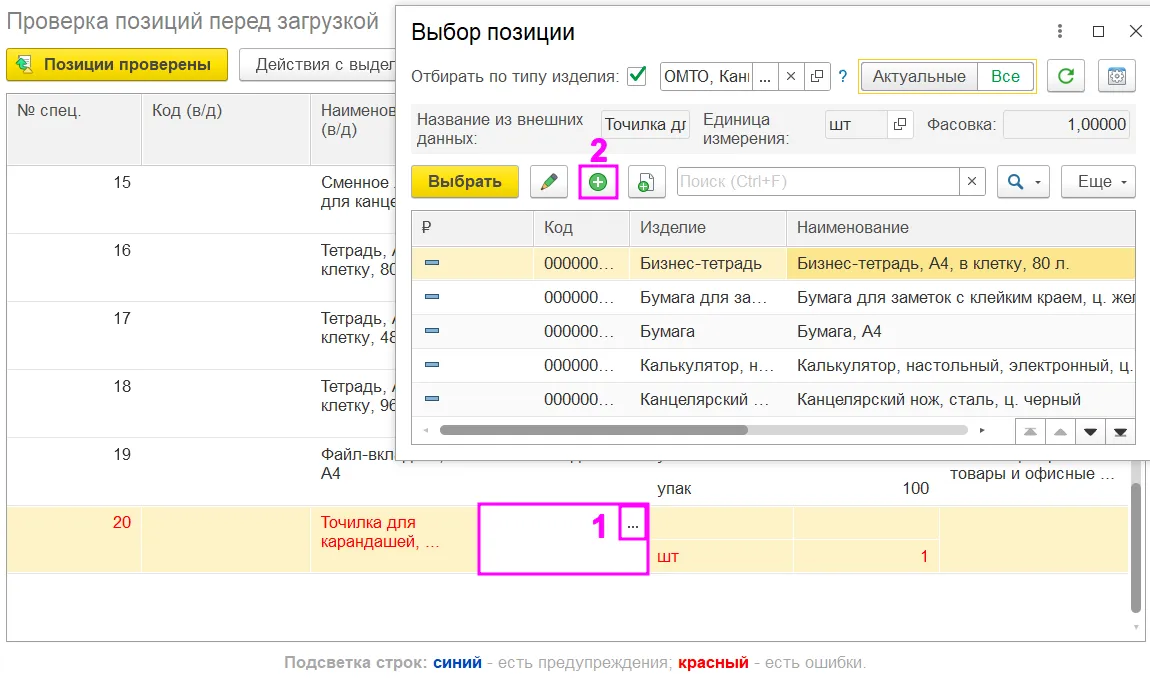Click the green plus create-item icon
This screenshot has height=680, width=1150.
click(598, 182)
